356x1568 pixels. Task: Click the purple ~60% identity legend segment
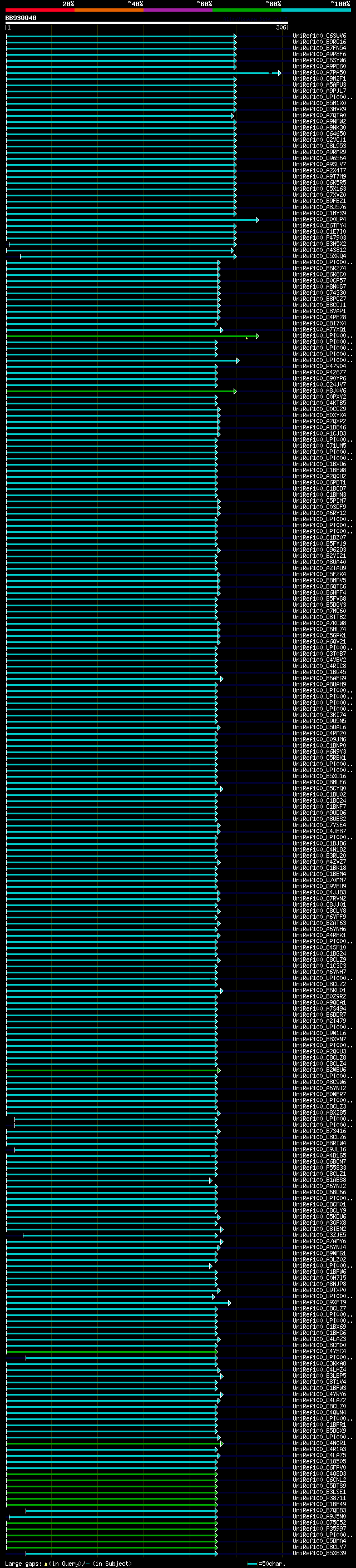pyautogui.click(x=179, y=10)
